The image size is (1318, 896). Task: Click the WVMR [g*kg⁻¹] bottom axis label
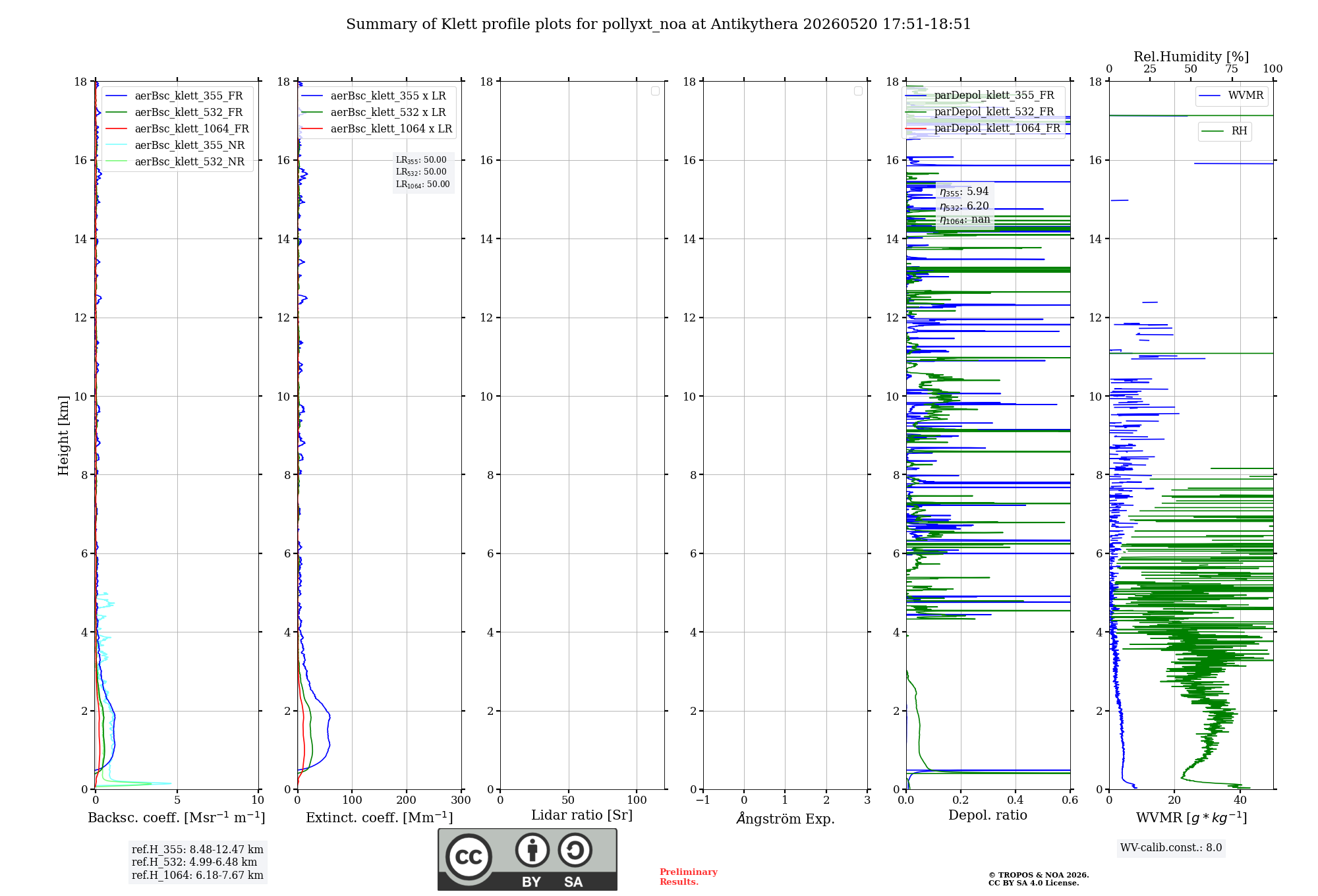tap(1191, 818)
